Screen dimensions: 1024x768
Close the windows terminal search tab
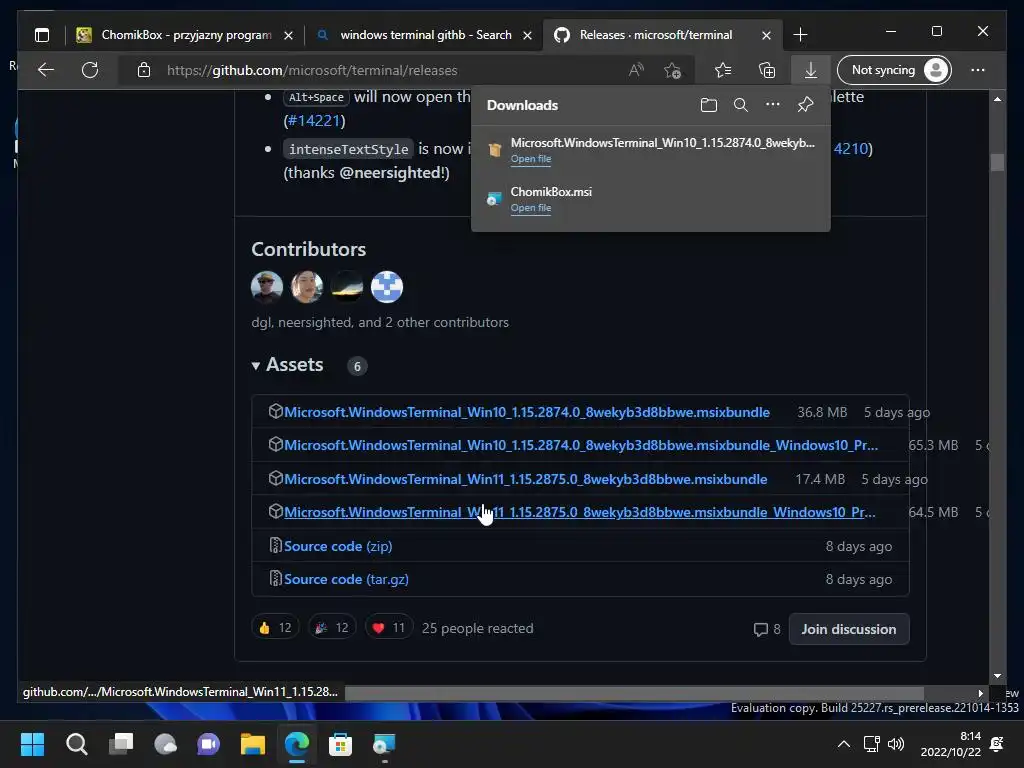click(527, 35)
